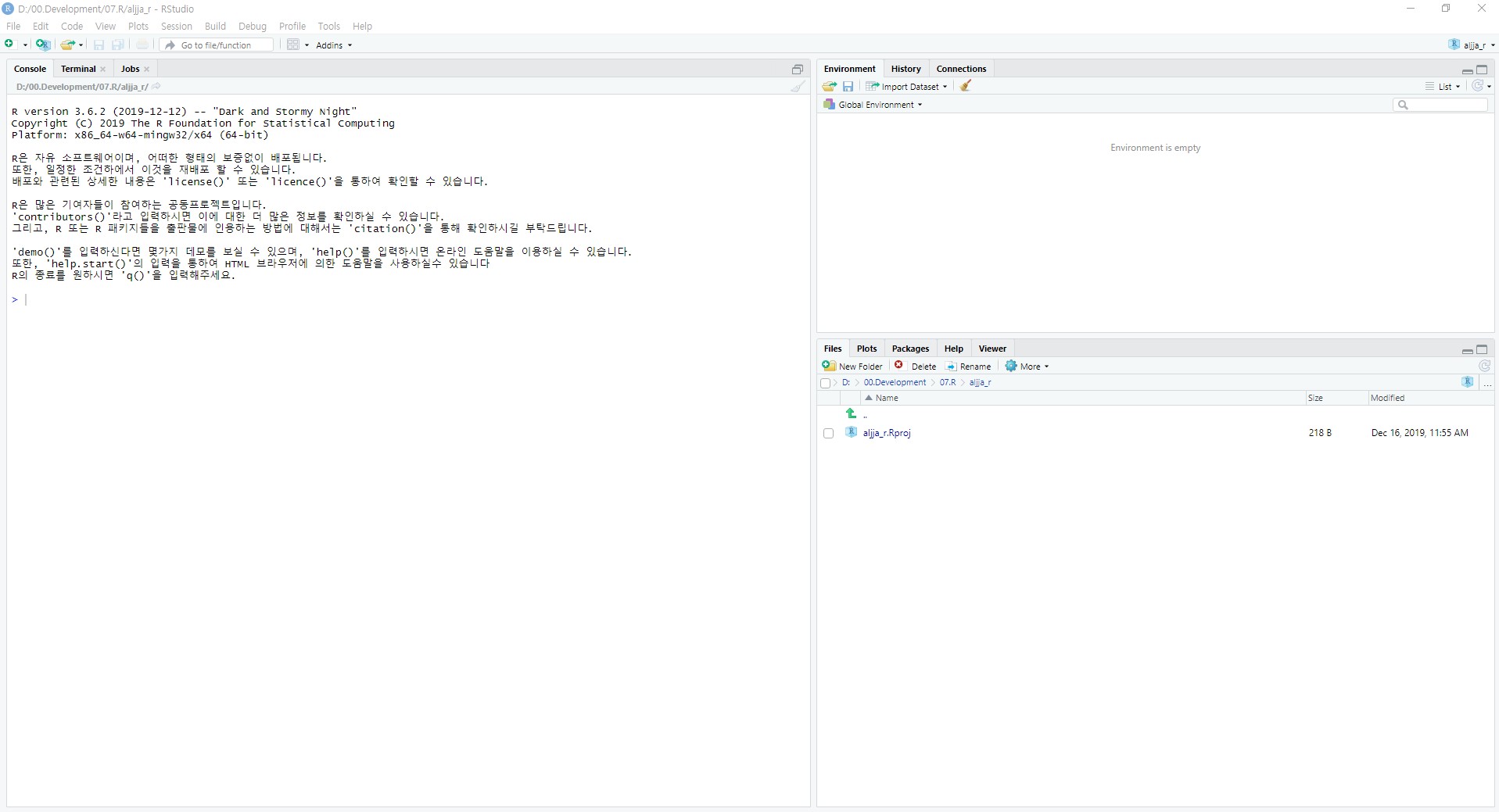Go up to the parent directory
The image size is (1499, 812).
pos(852,413)
